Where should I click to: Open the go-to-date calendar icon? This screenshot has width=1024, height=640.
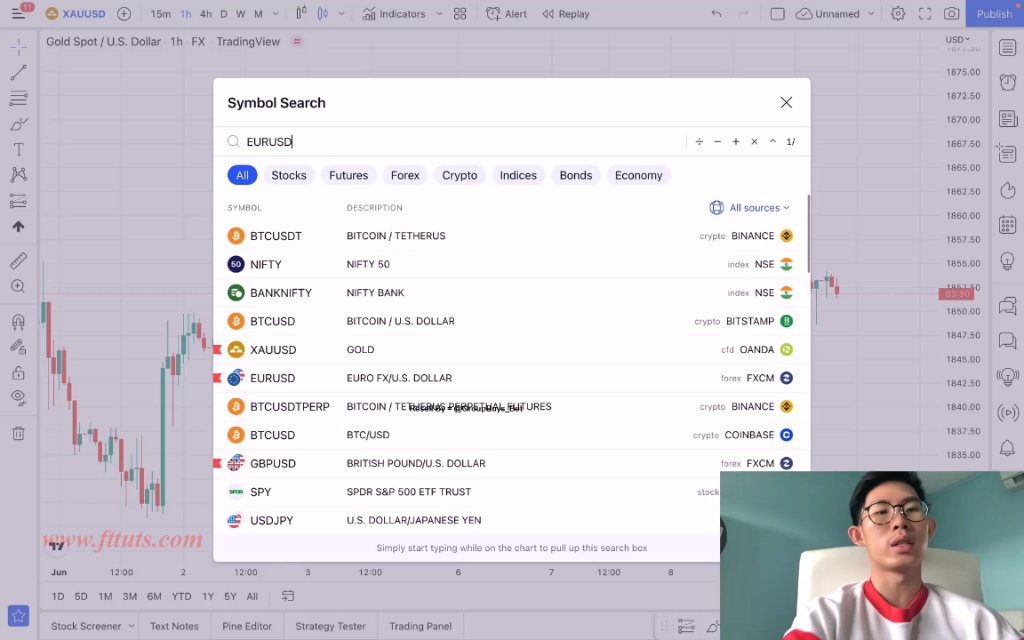click(288, 596)
